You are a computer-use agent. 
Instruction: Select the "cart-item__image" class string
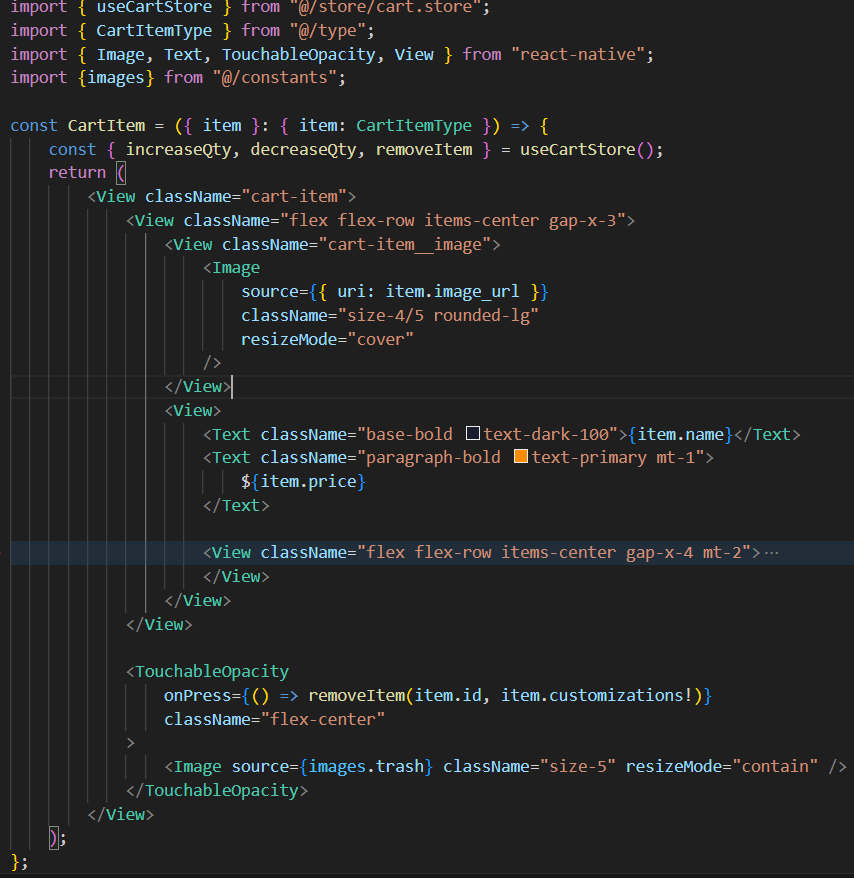coord(404,245)
